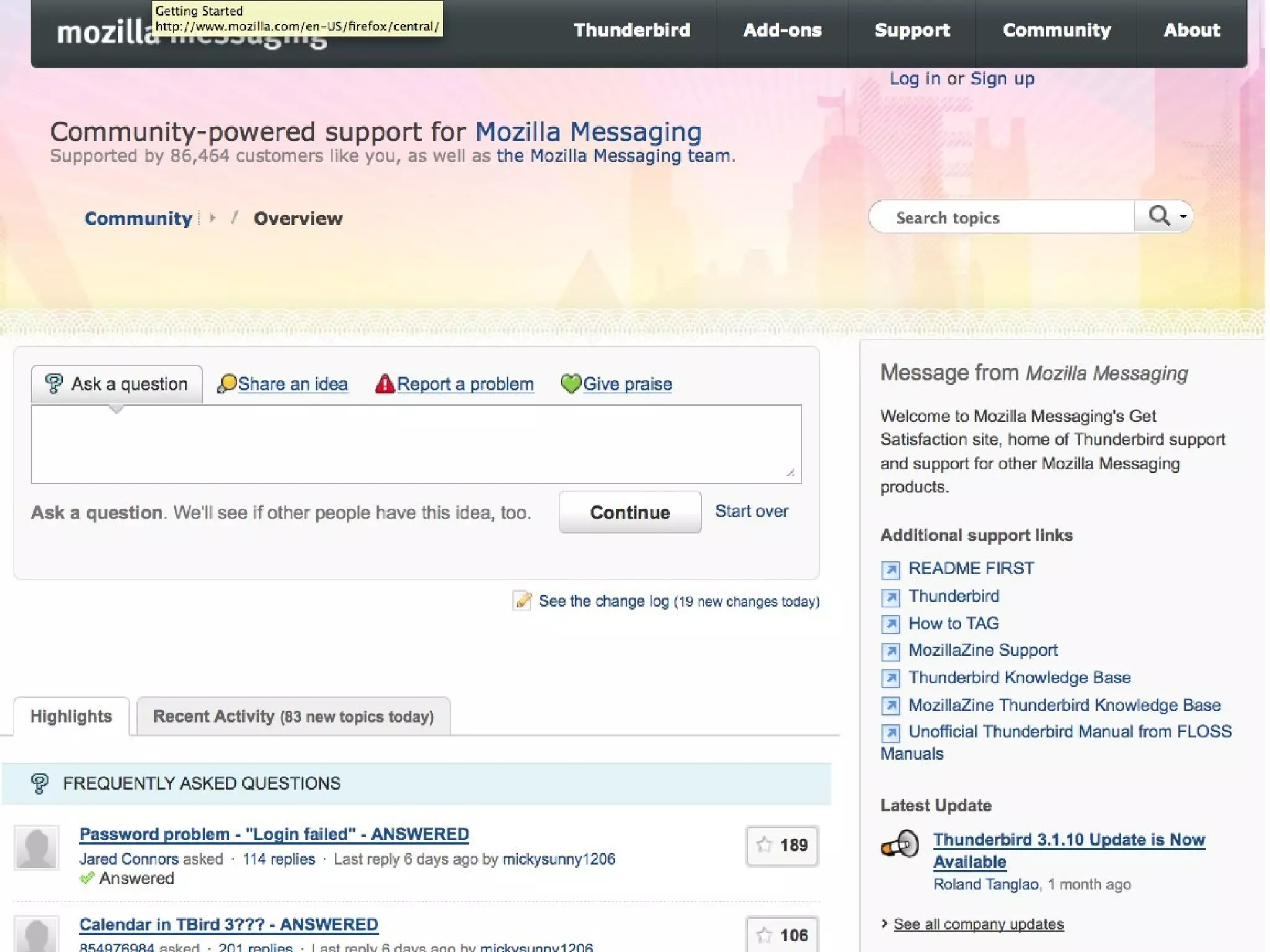Click Jared Connors' avatar thumbnail
Screen dimensions: 1270x952
[37, 847]
